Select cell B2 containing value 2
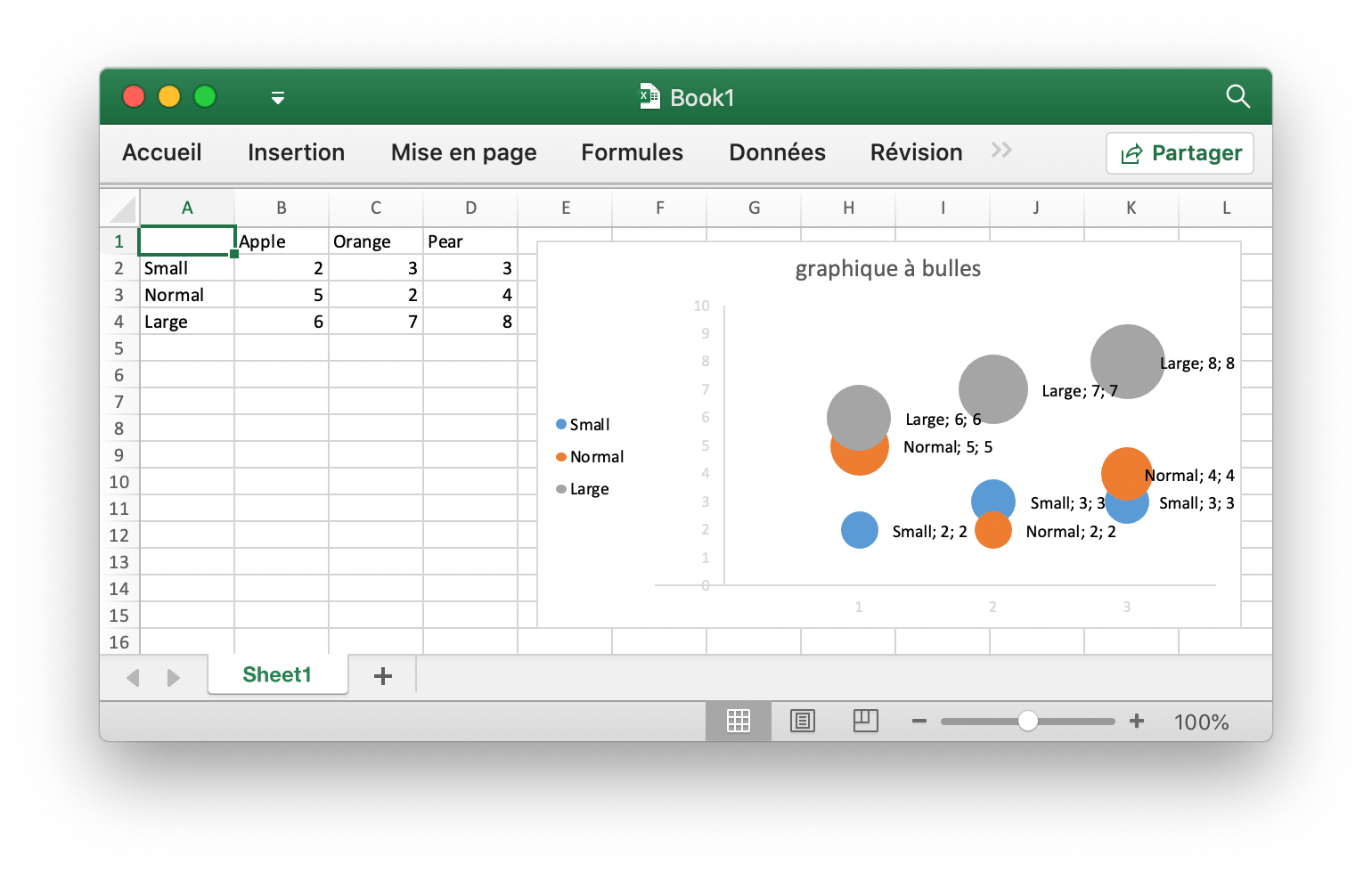 (x=282, y=267)
